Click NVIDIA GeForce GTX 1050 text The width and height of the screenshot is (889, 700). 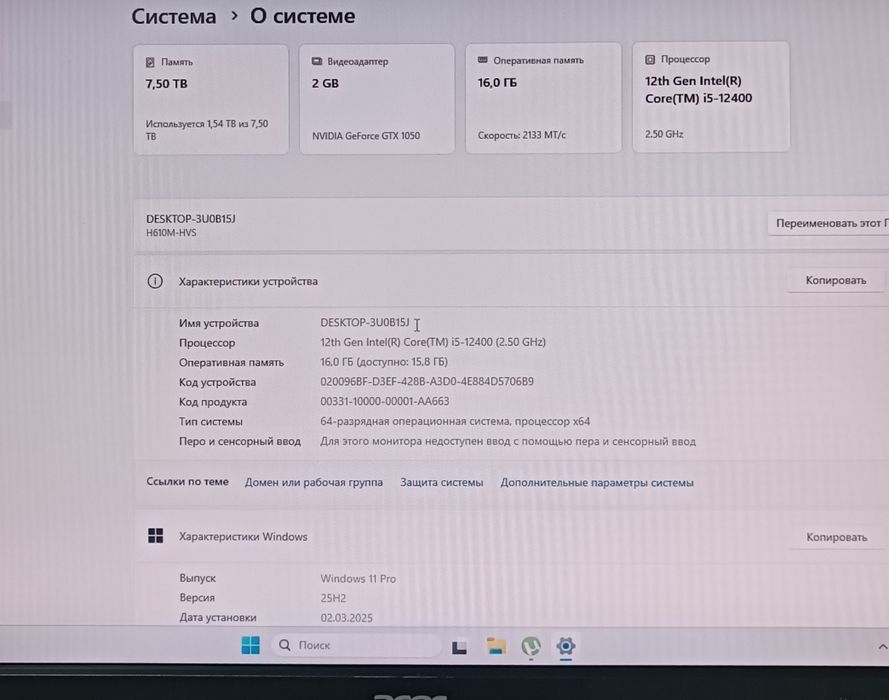click(366, 135)
